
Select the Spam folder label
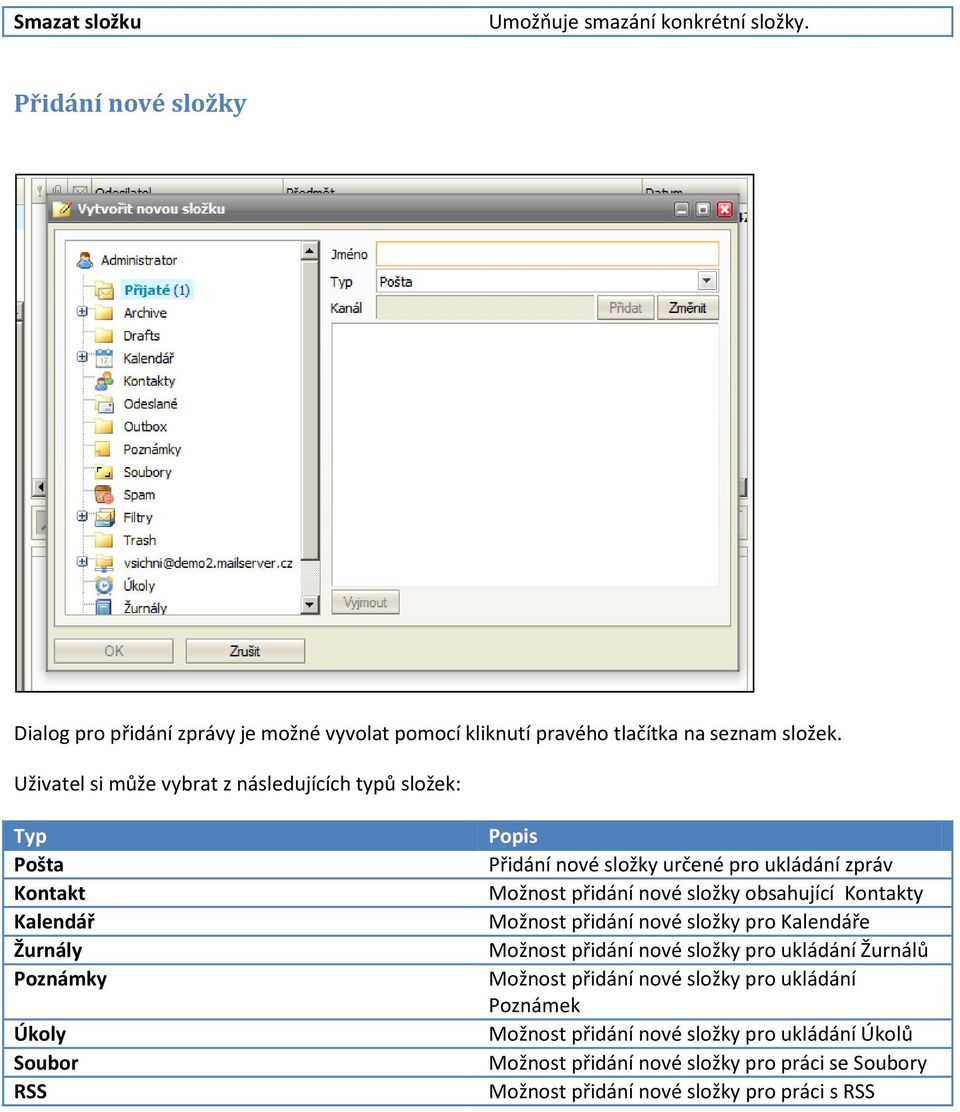[139, 494]
